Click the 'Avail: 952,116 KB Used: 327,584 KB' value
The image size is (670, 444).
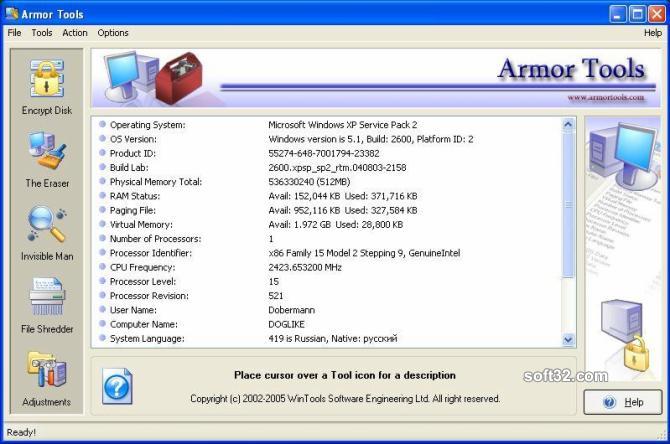pyautogui.click(x=343, y=210)
